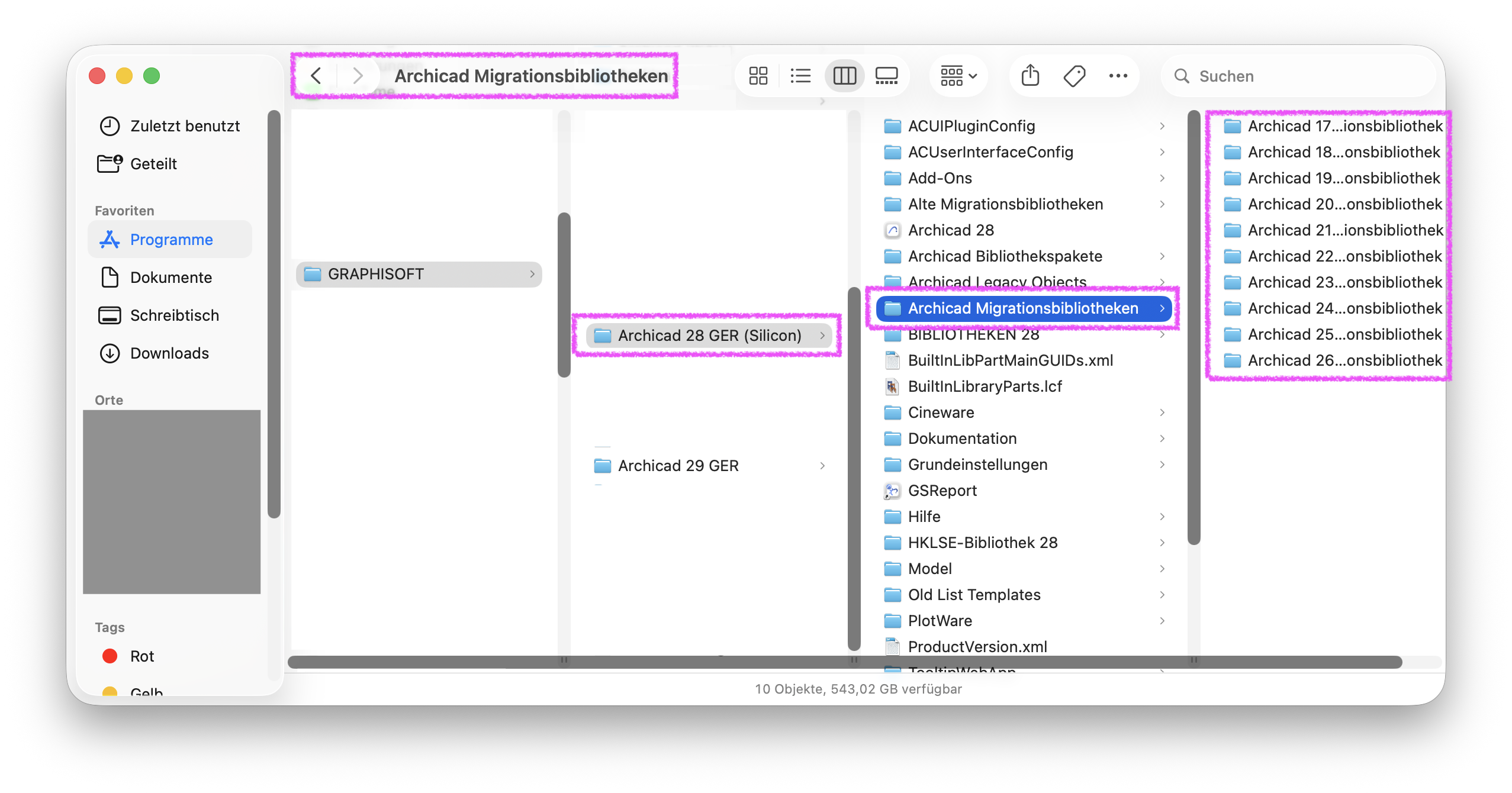
Task: Select Old List Templates folder
Action: tap(1024, 595)
